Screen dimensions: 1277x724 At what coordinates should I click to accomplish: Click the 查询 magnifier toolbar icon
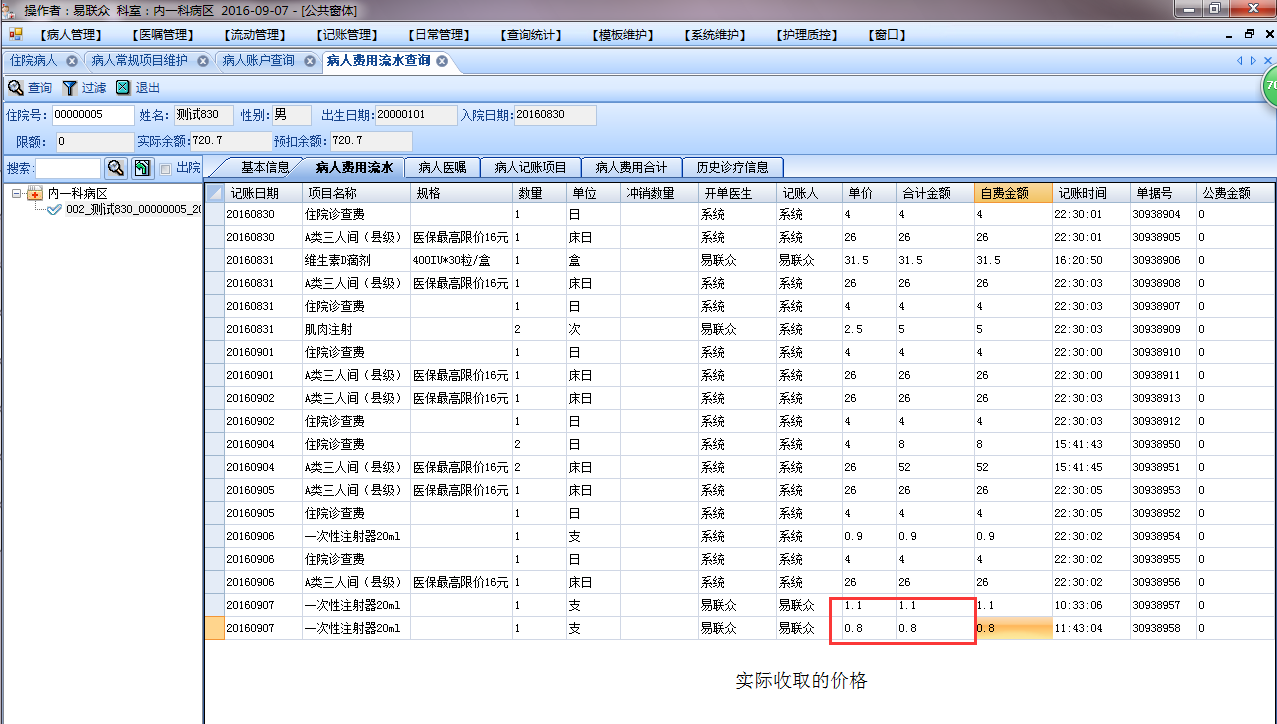pos(15,88)
